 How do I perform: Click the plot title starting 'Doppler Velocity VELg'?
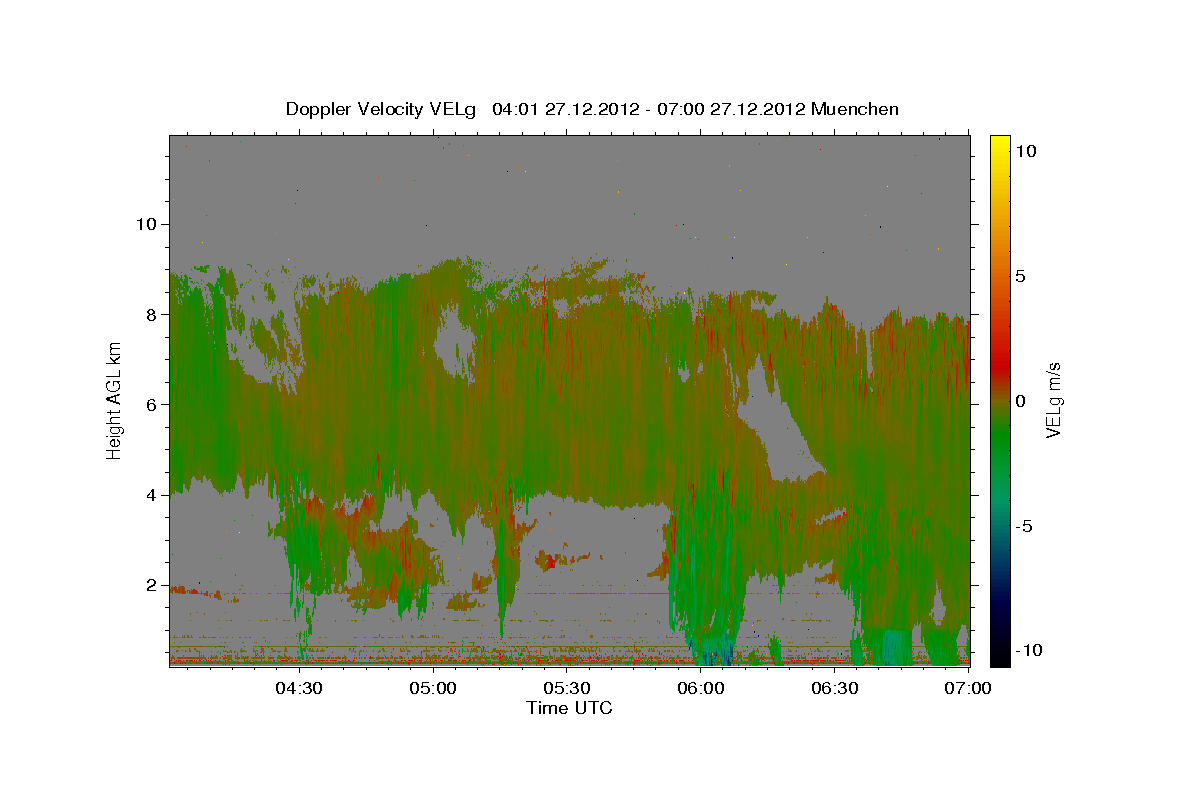coord(592,109)
